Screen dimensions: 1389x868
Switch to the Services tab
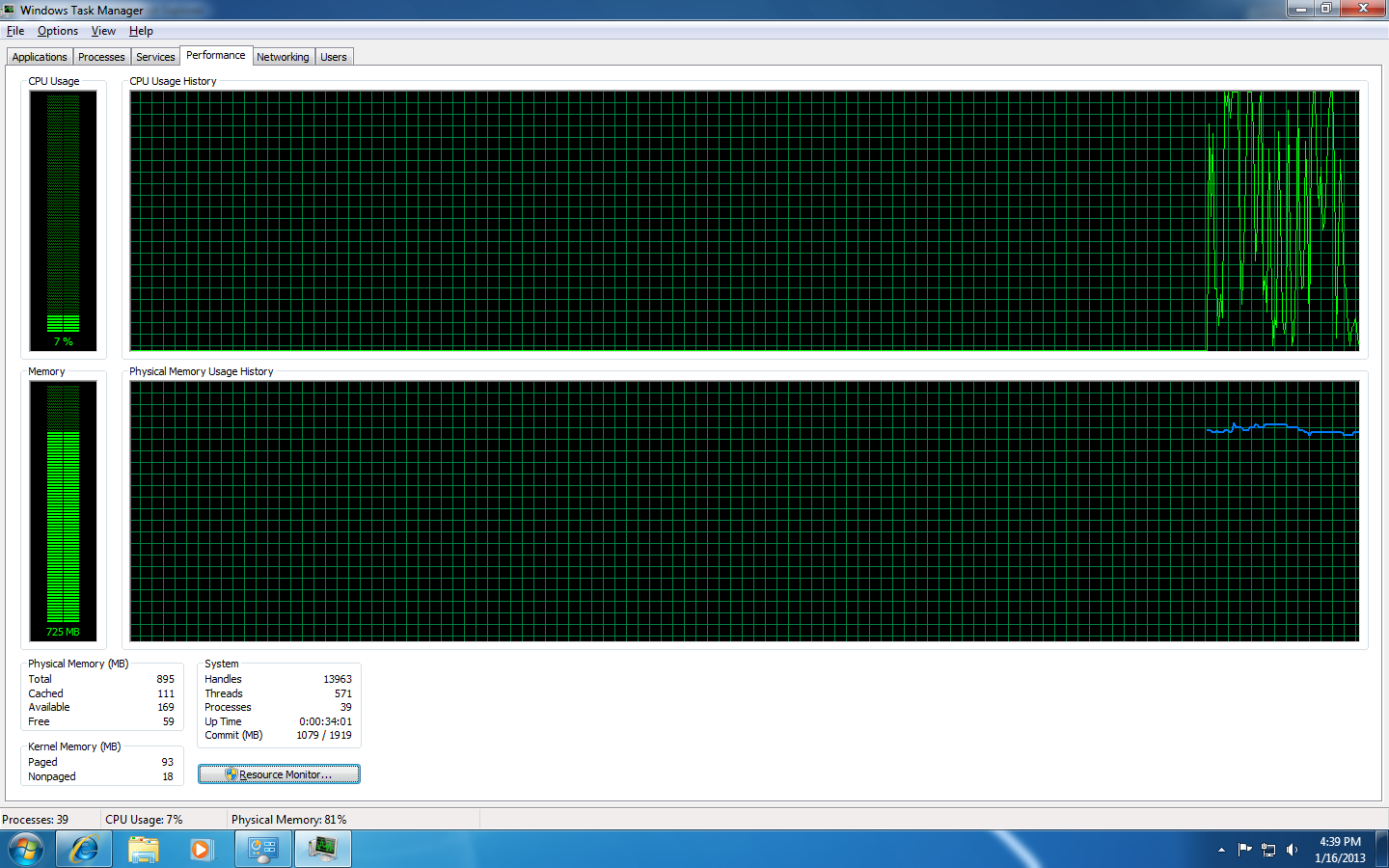(x=155, y=57)
